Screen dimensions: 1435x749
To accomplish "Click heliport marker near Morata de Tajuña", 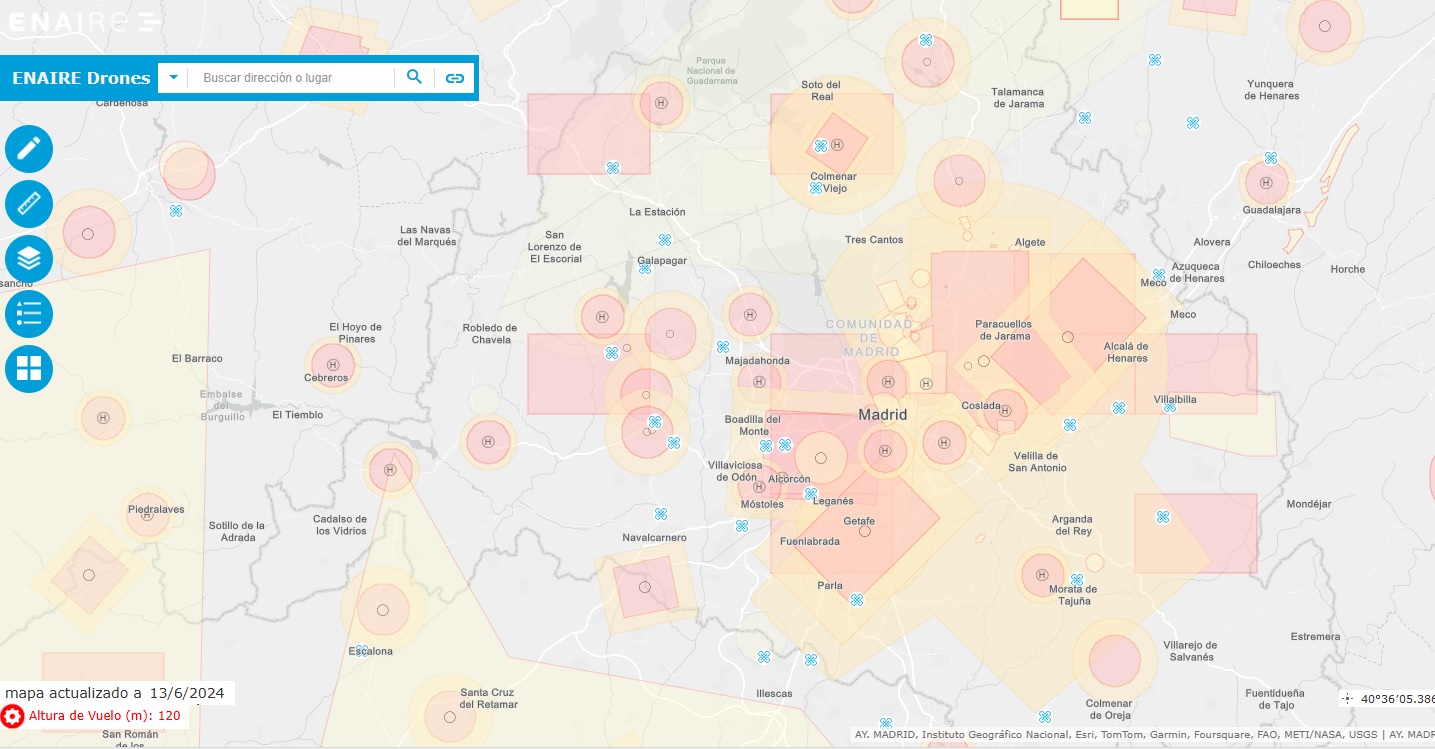I will tap(1043, 574).
